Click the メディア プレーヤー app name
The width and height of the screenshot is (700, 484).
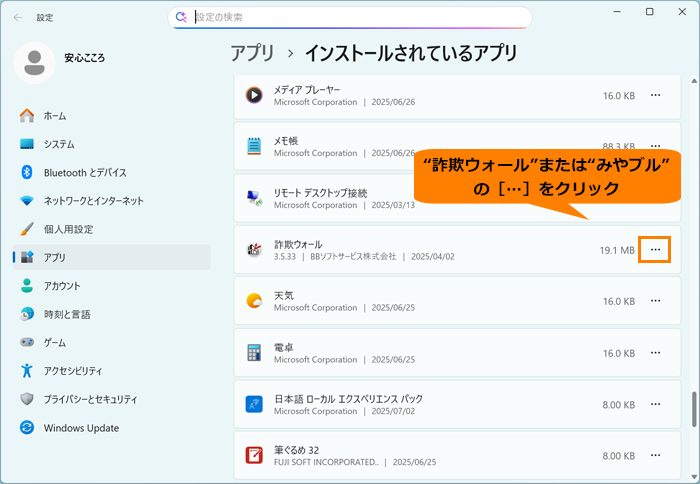point(307,90)
